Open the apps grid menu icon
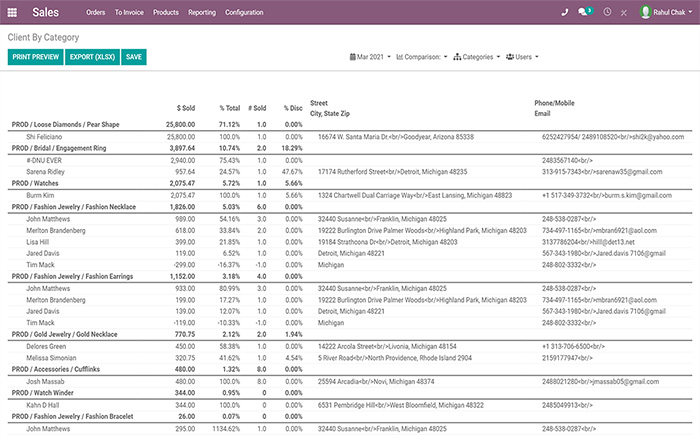The image size is (700, 435). point(12,13)
